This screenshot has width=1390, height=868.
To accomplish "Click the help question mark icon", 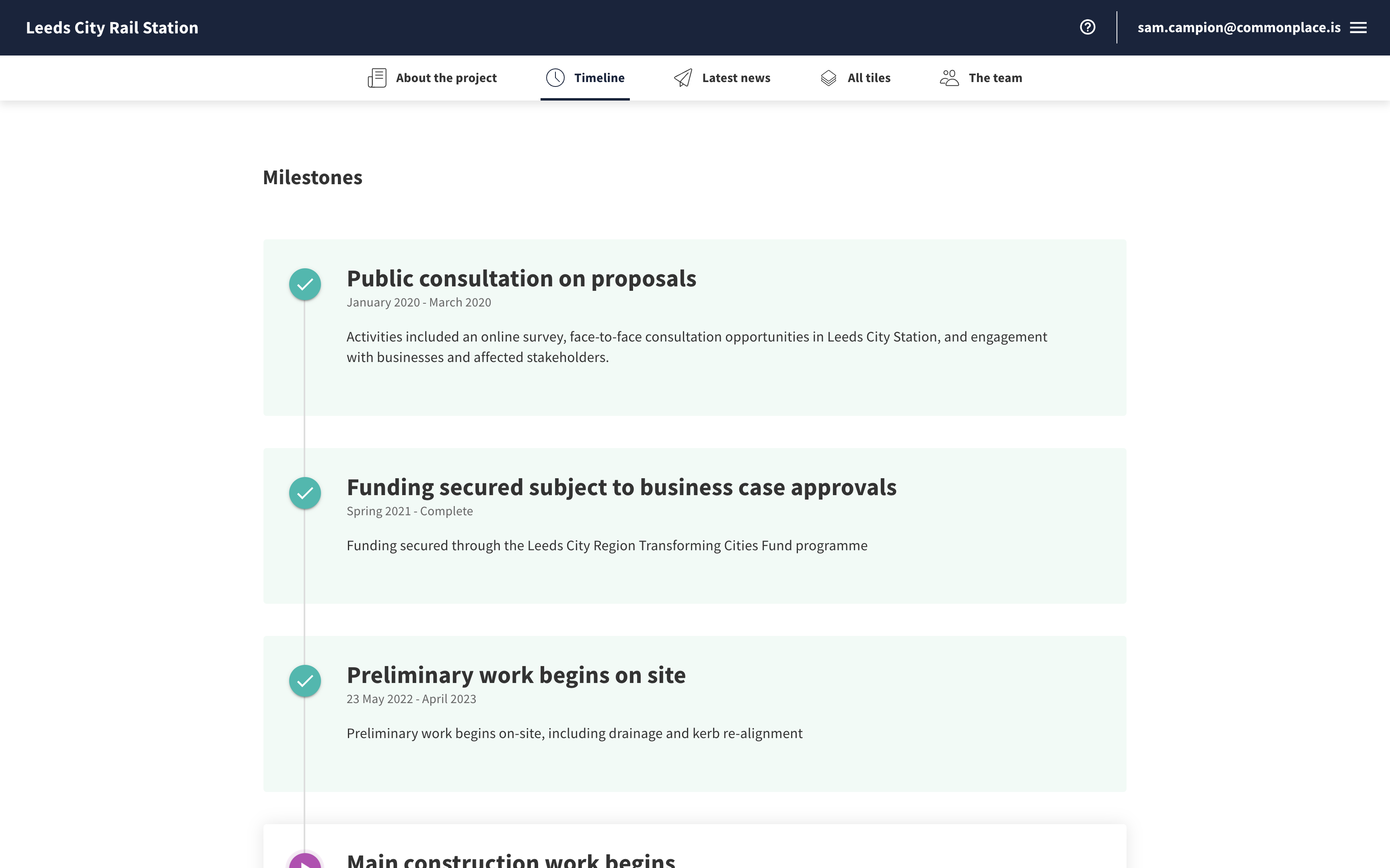I will point(1087,28).
